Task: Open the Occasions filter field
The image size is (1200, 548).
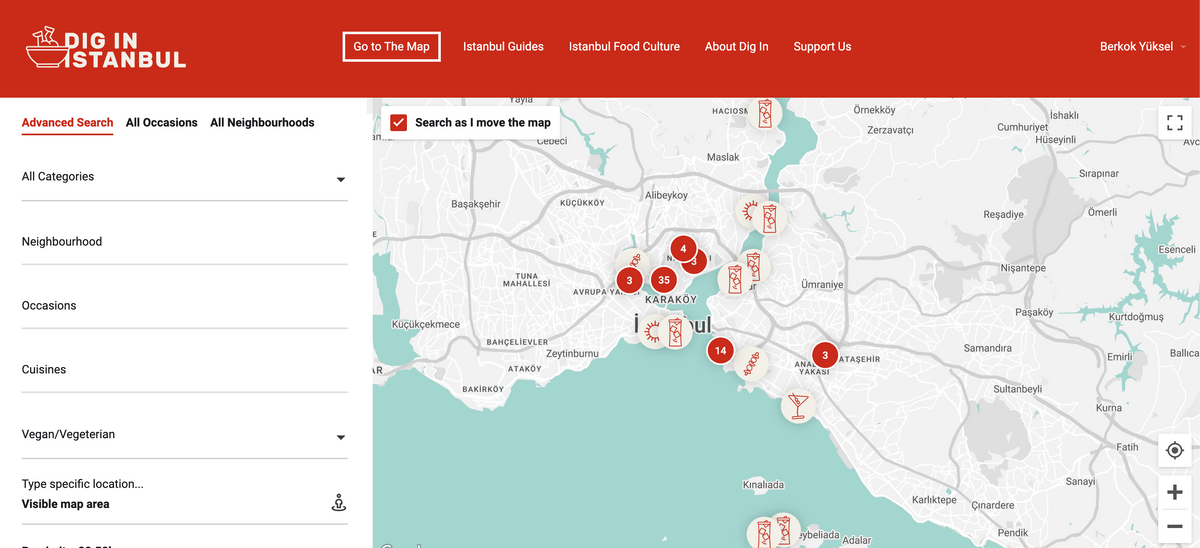Action: 184,306
